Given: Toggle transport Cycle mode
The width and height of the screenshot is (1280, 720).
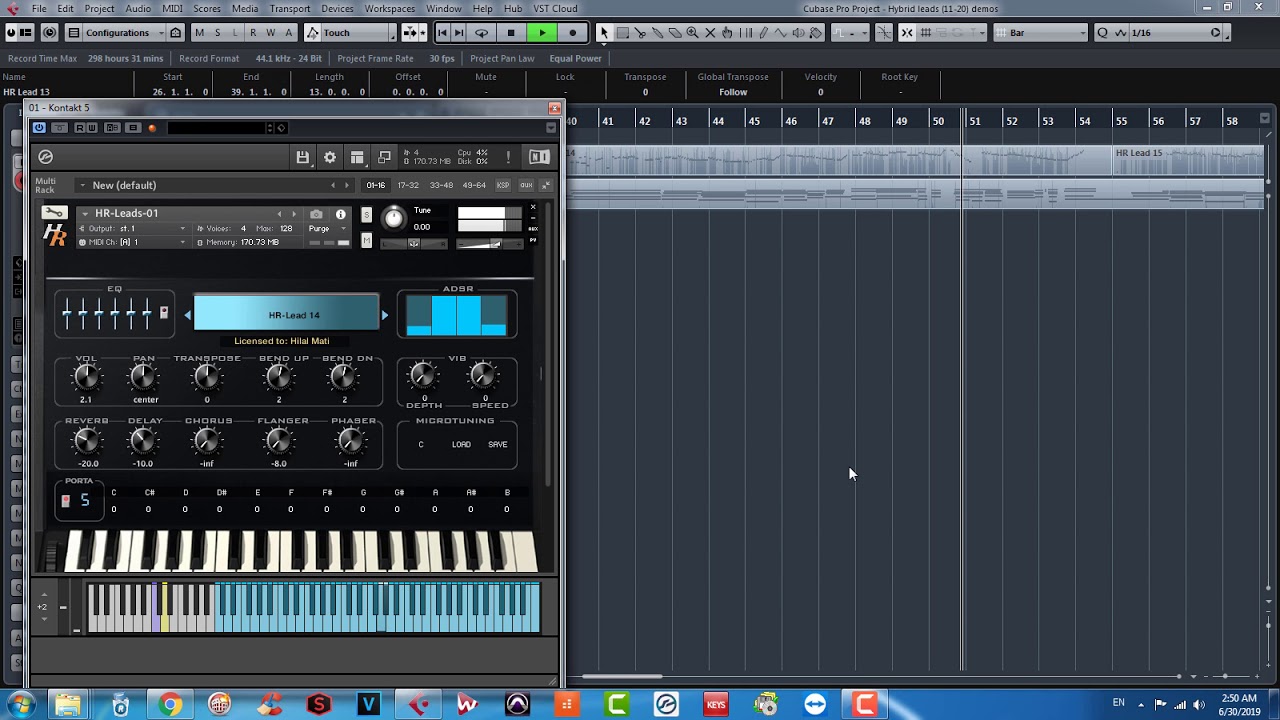Looking at the screenshot, I should 481,33.
